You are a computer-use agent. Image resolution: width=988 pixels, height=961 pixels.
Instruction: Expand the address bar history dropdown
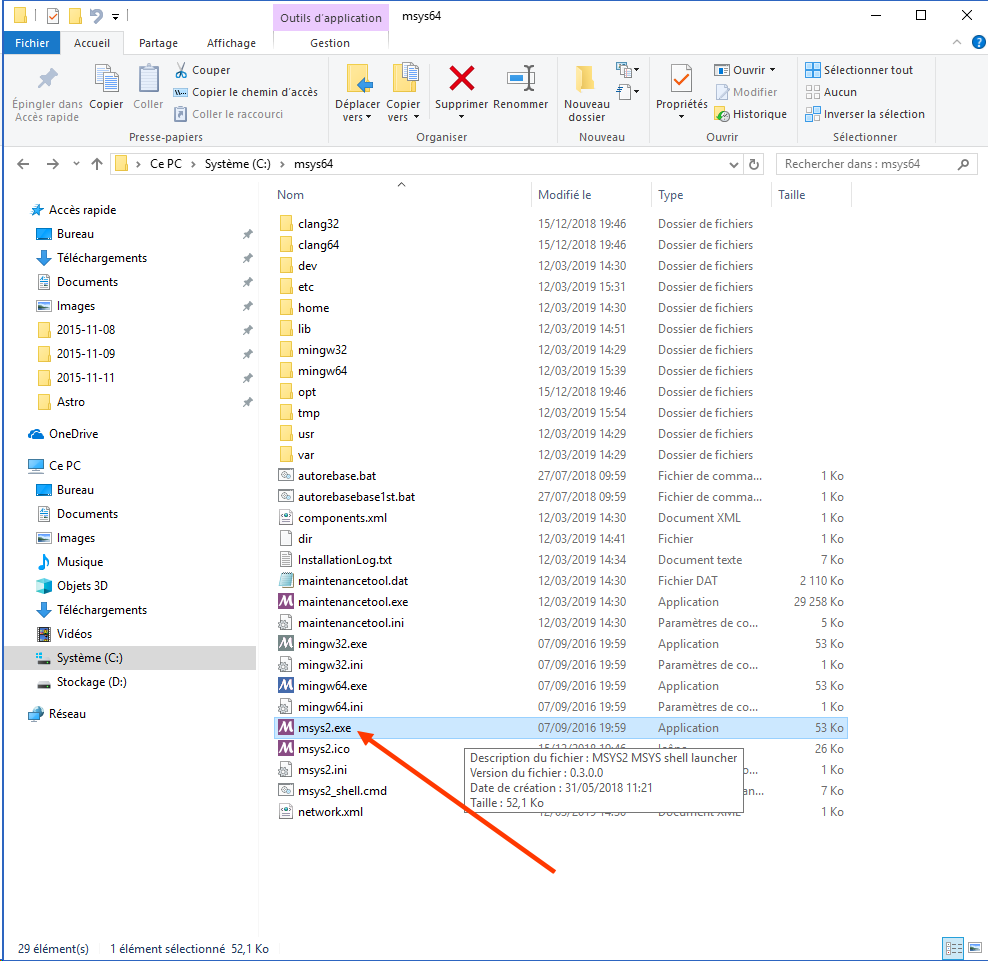point(733,164)
